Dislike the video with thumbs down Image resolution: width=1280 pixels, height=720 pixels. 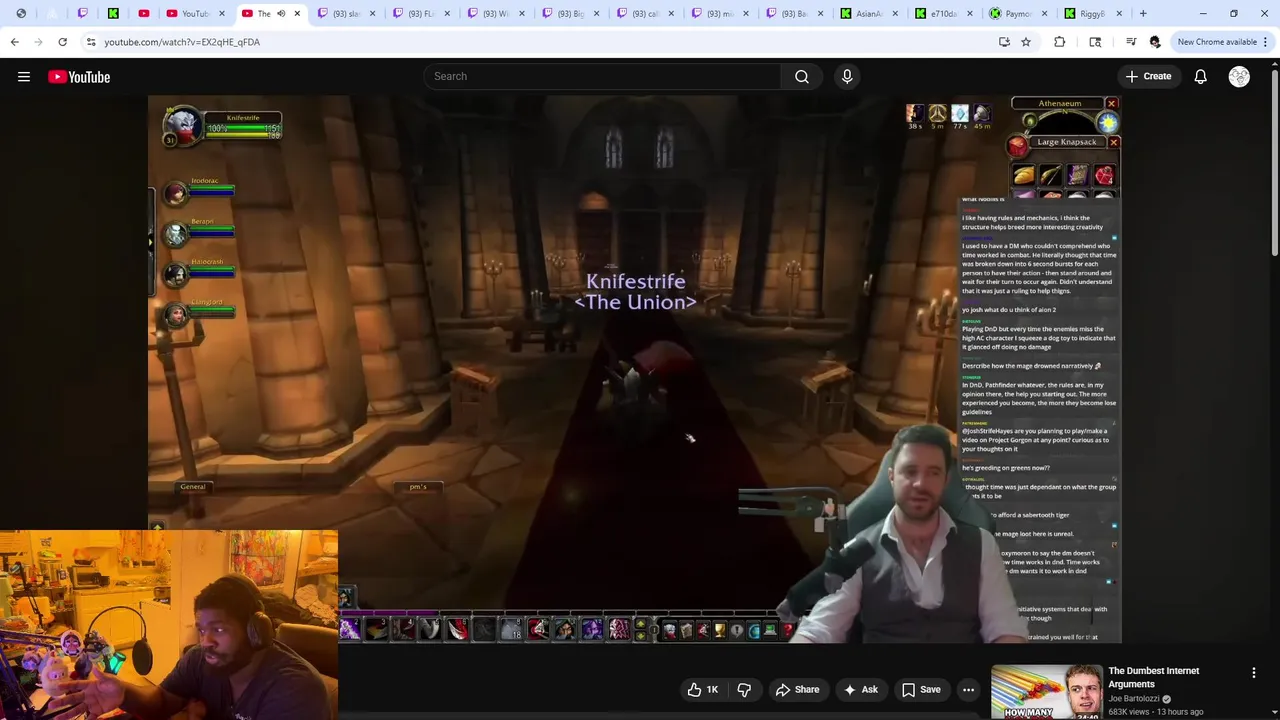point(744,689)
